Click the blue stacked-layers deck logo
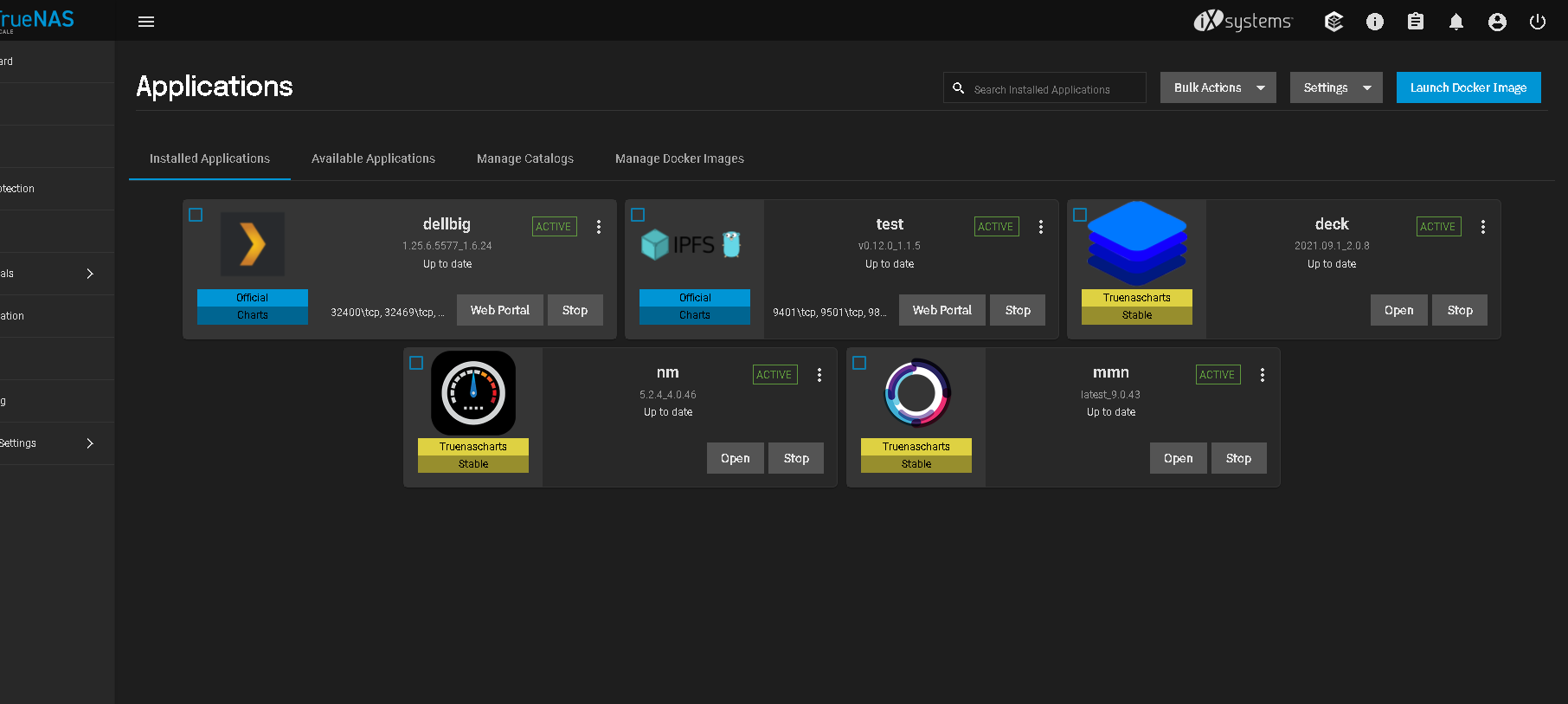 click(1137, 243)
